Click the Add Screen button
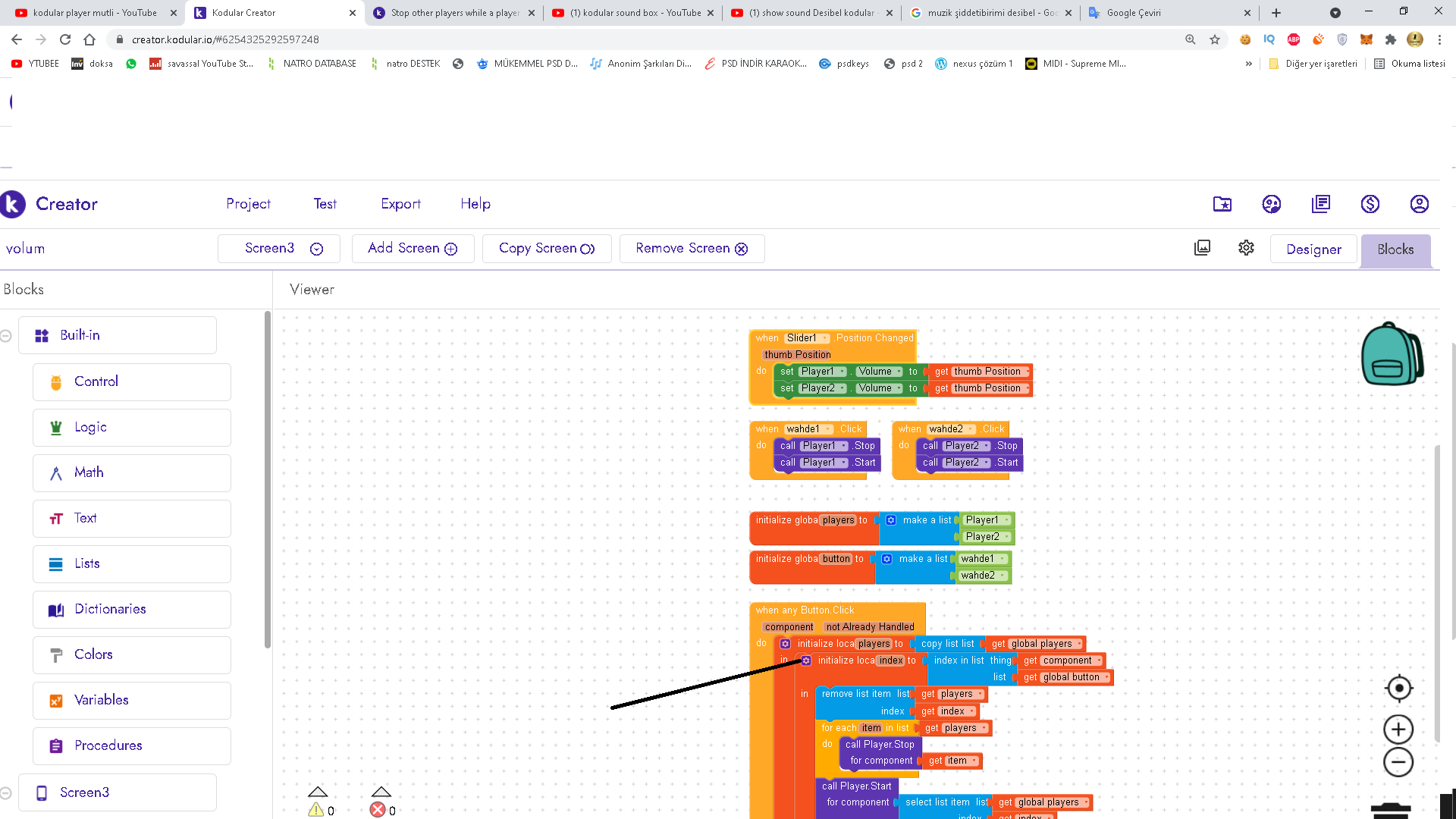 (x=413, y=249)
